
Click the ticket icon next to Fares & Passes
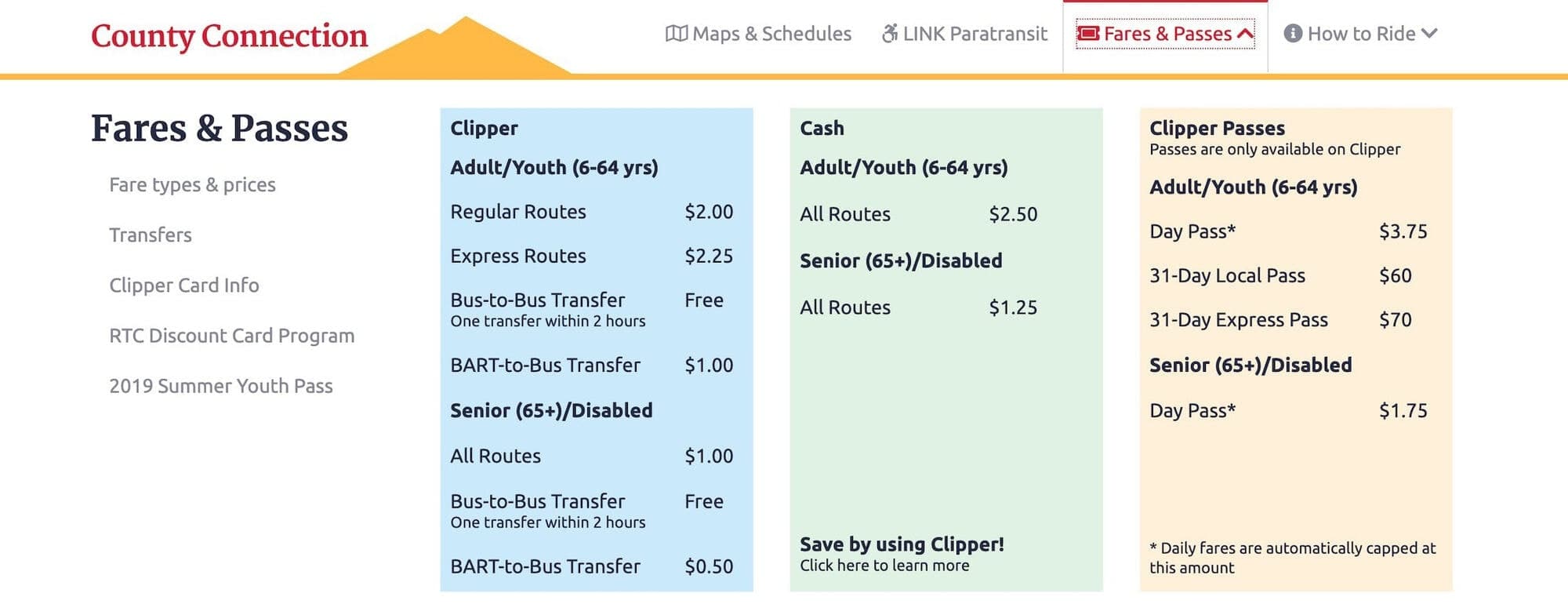point(1087,34)
